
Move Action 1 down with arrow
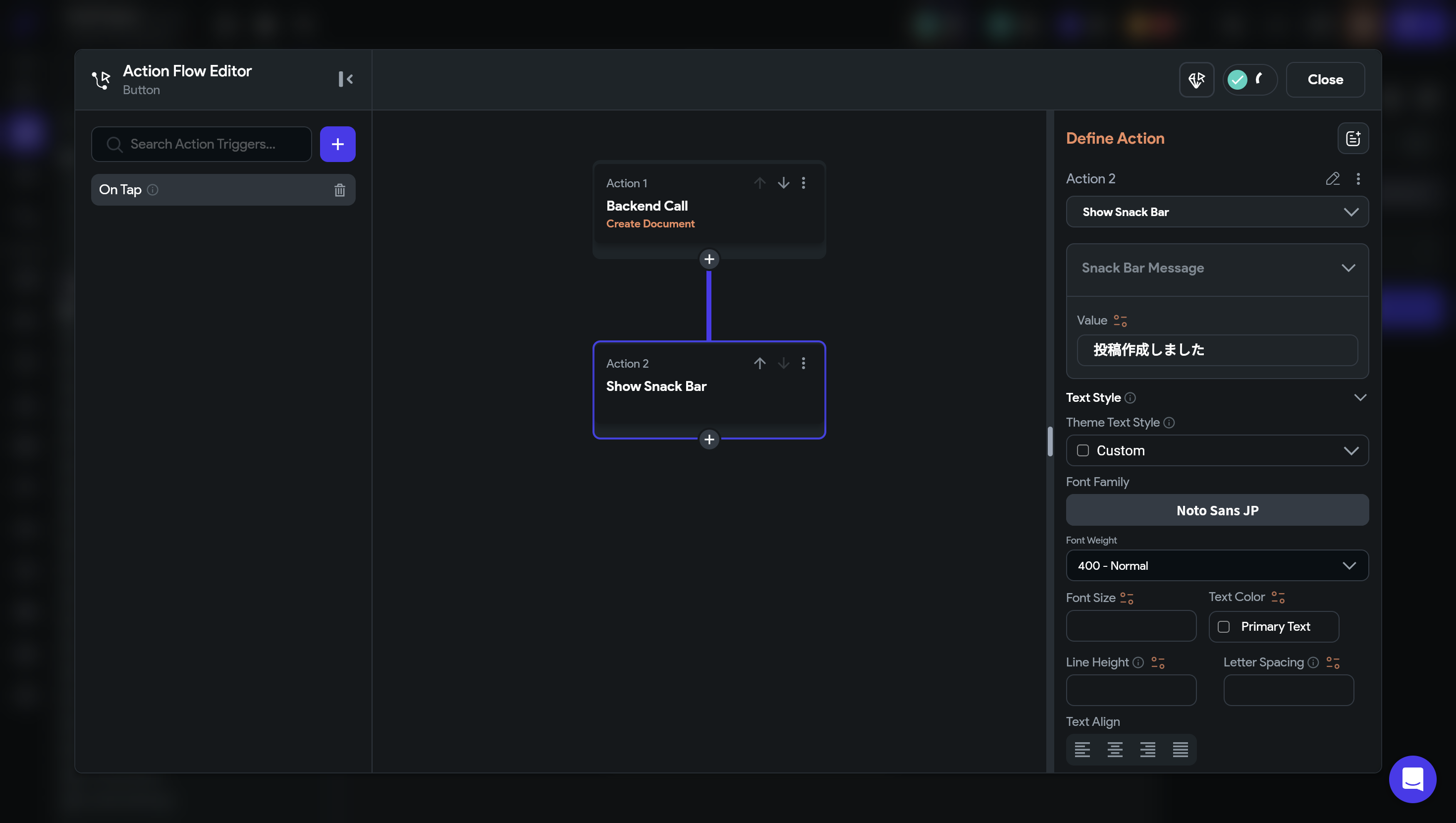(x=783, y=182)
